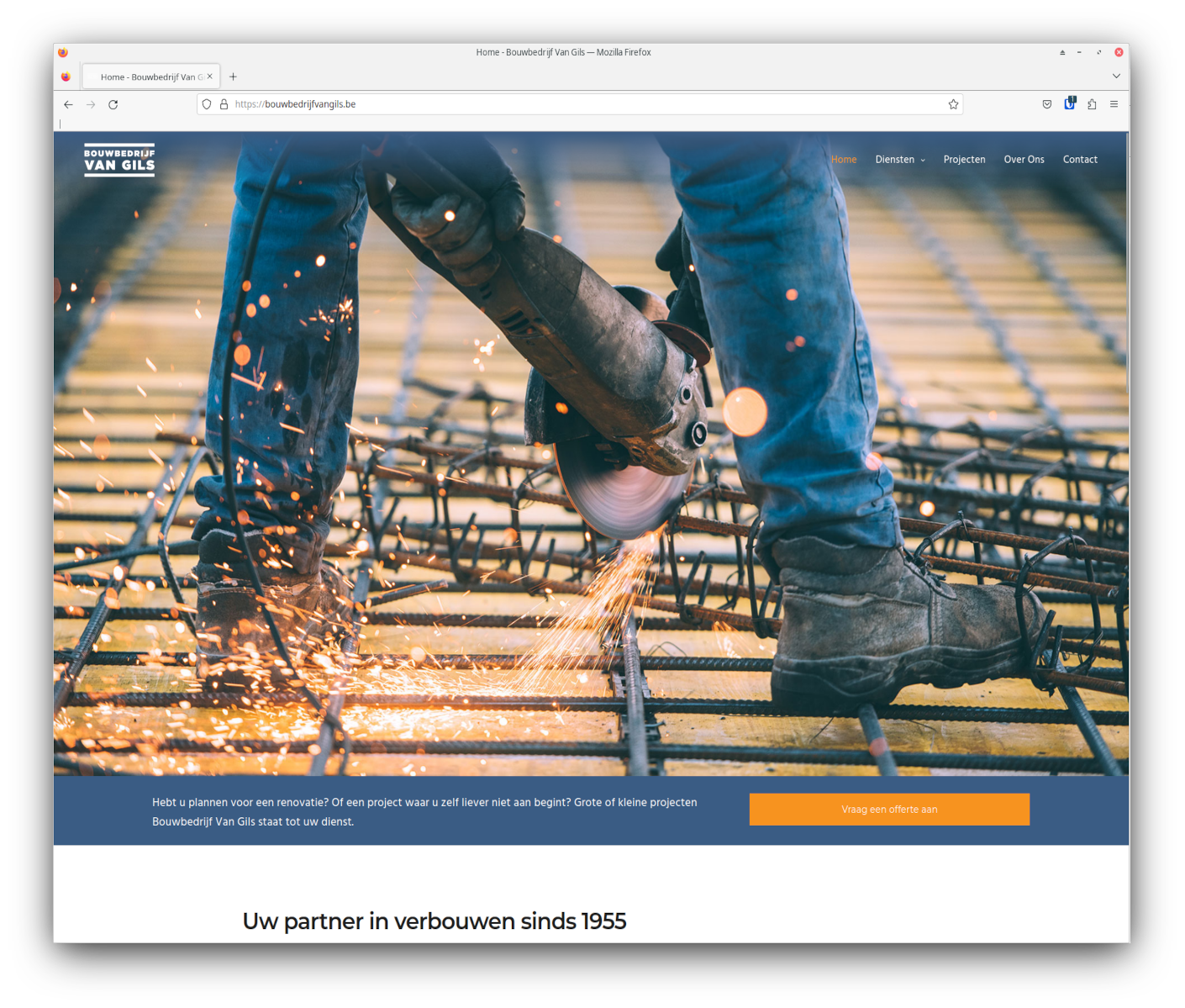This screenshot has height=1008, width=1185.
Task: Open the Bitwarden extension icon
Action: (1069, 103)
